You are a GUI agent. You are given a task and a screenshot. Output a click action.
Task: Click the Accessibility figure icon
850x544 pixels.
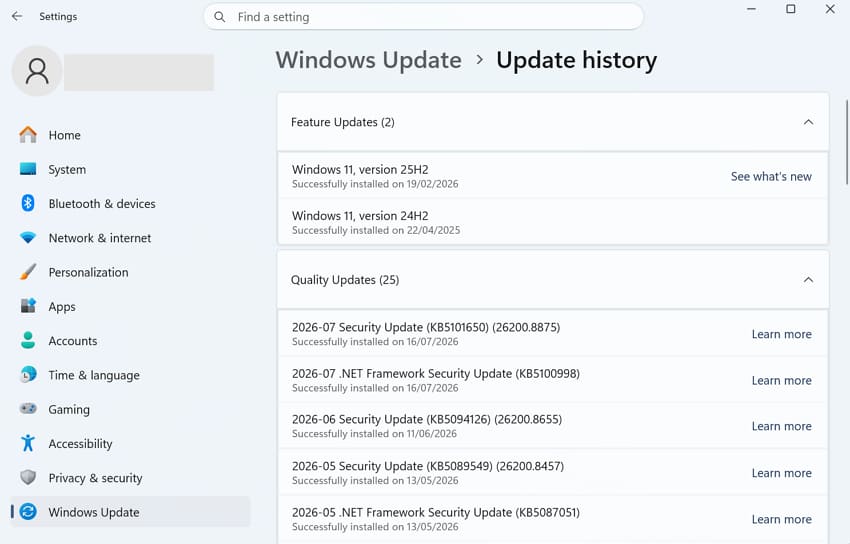click(x=28, y=443)
